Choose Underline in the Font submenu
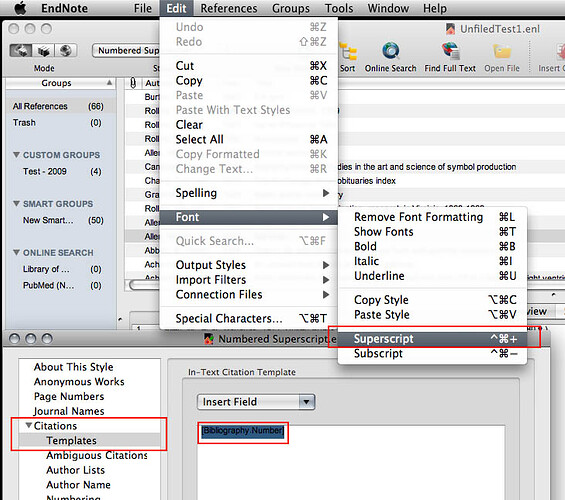 point(432,276)
